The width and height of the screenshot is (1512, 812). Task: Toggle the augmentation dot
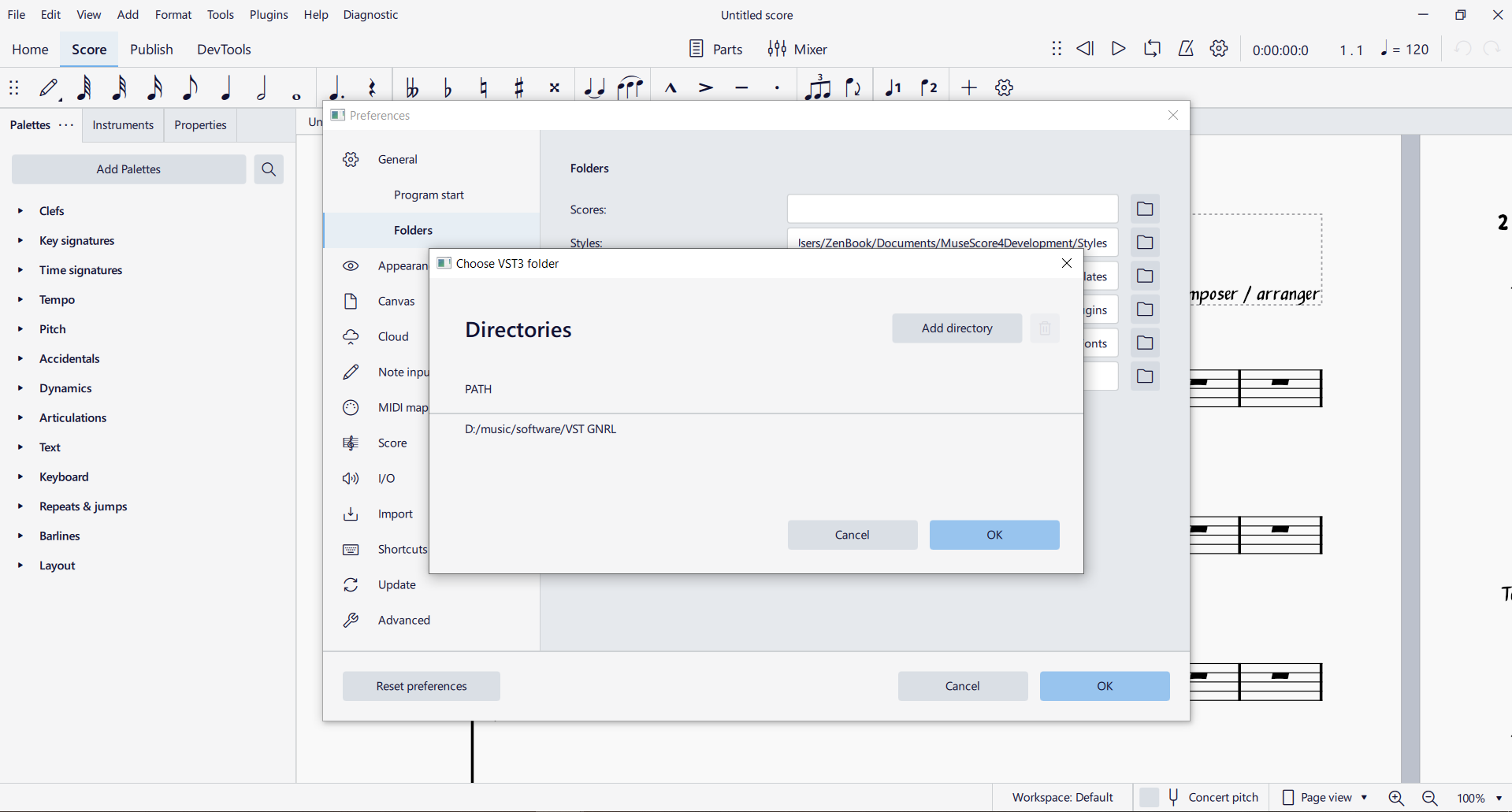[x=336, y=88]
